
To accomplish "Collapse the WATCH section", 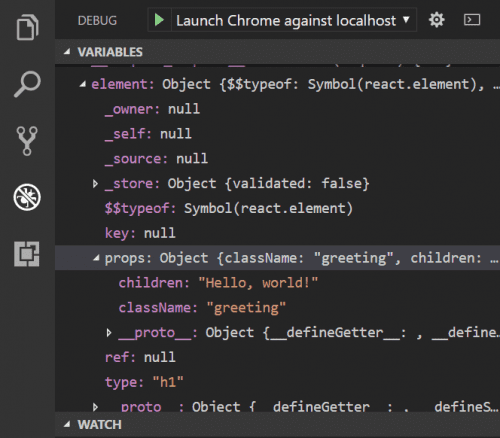I will pos(67,424).
